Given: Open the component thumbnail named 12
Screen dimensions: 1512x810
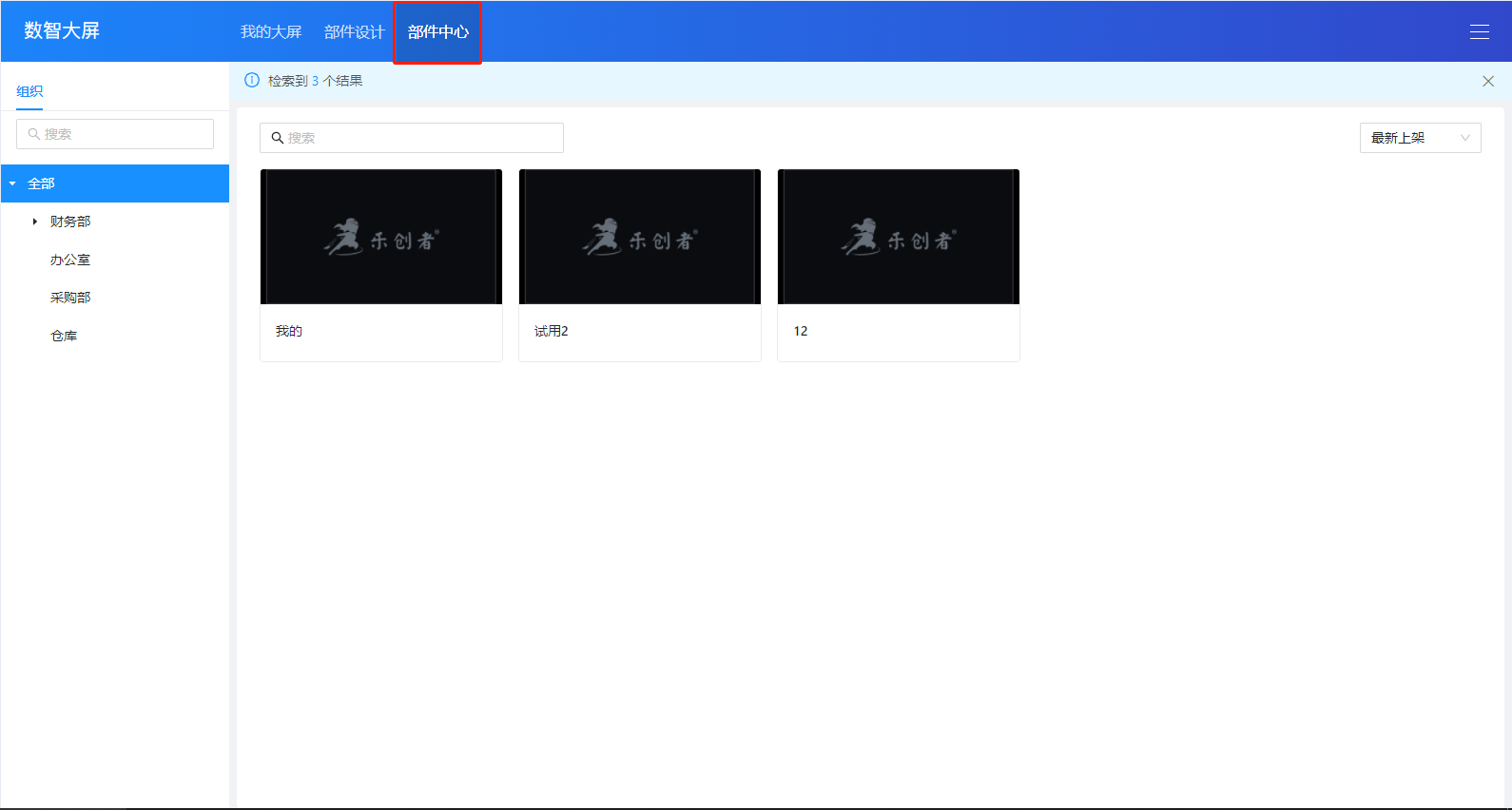Looking at the screenshot, I should [x=899, y=237].
